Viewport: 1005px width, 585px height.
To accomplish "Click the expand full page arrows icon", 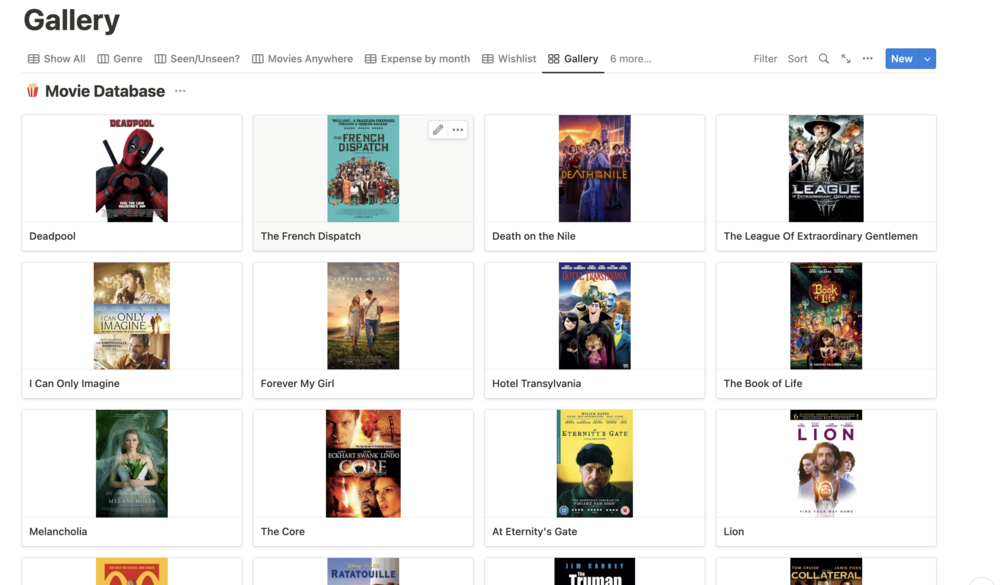I will pos(846,58).
